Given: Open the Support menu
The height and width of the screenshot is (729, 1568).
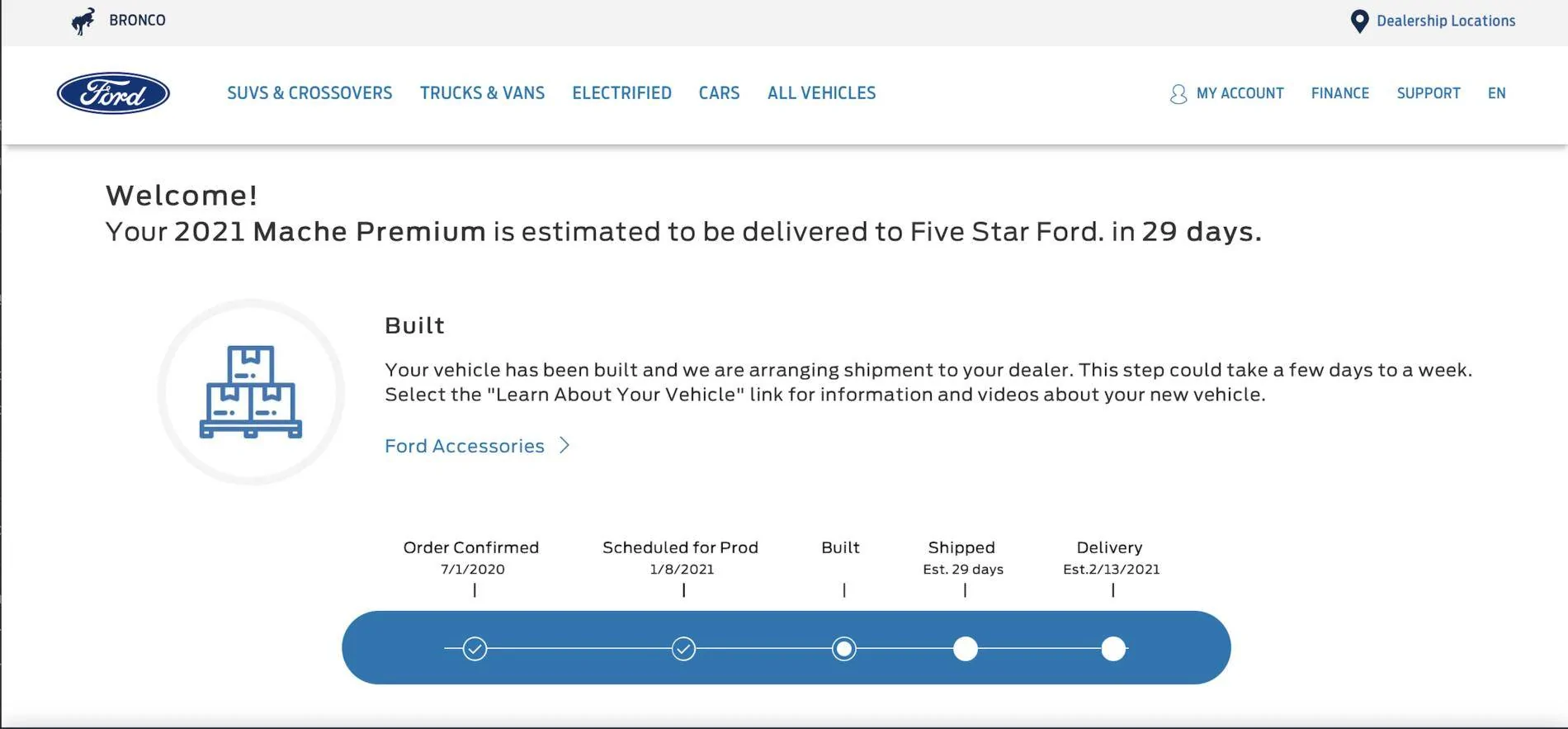Looking at the screenshot, I should 1428,93.
